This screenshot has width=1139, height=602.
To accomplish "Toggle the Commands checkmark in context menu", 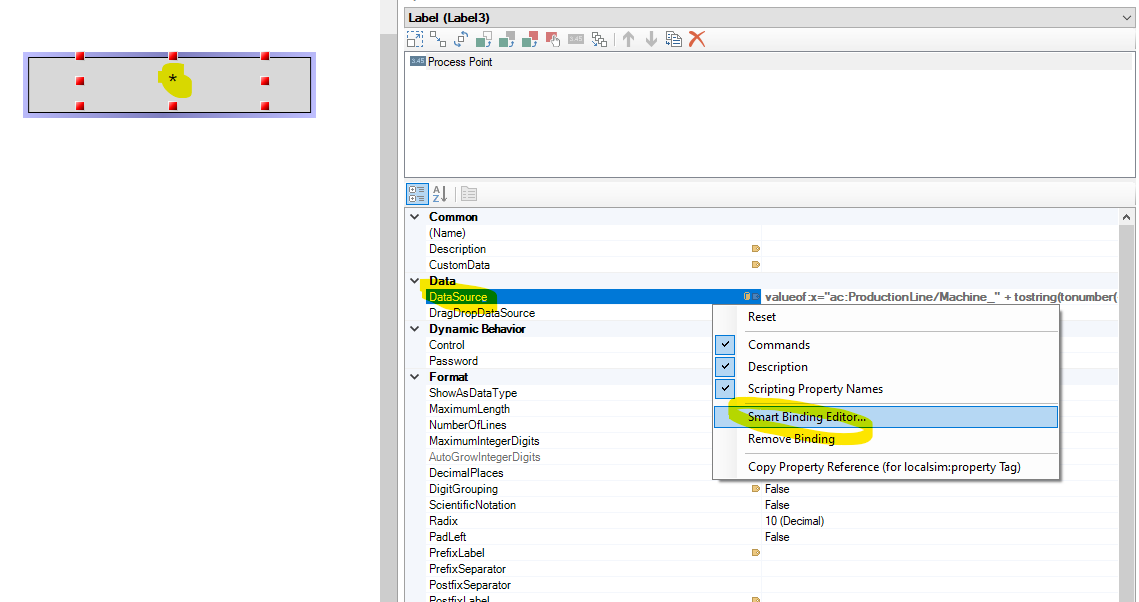I will click(726, 345).
